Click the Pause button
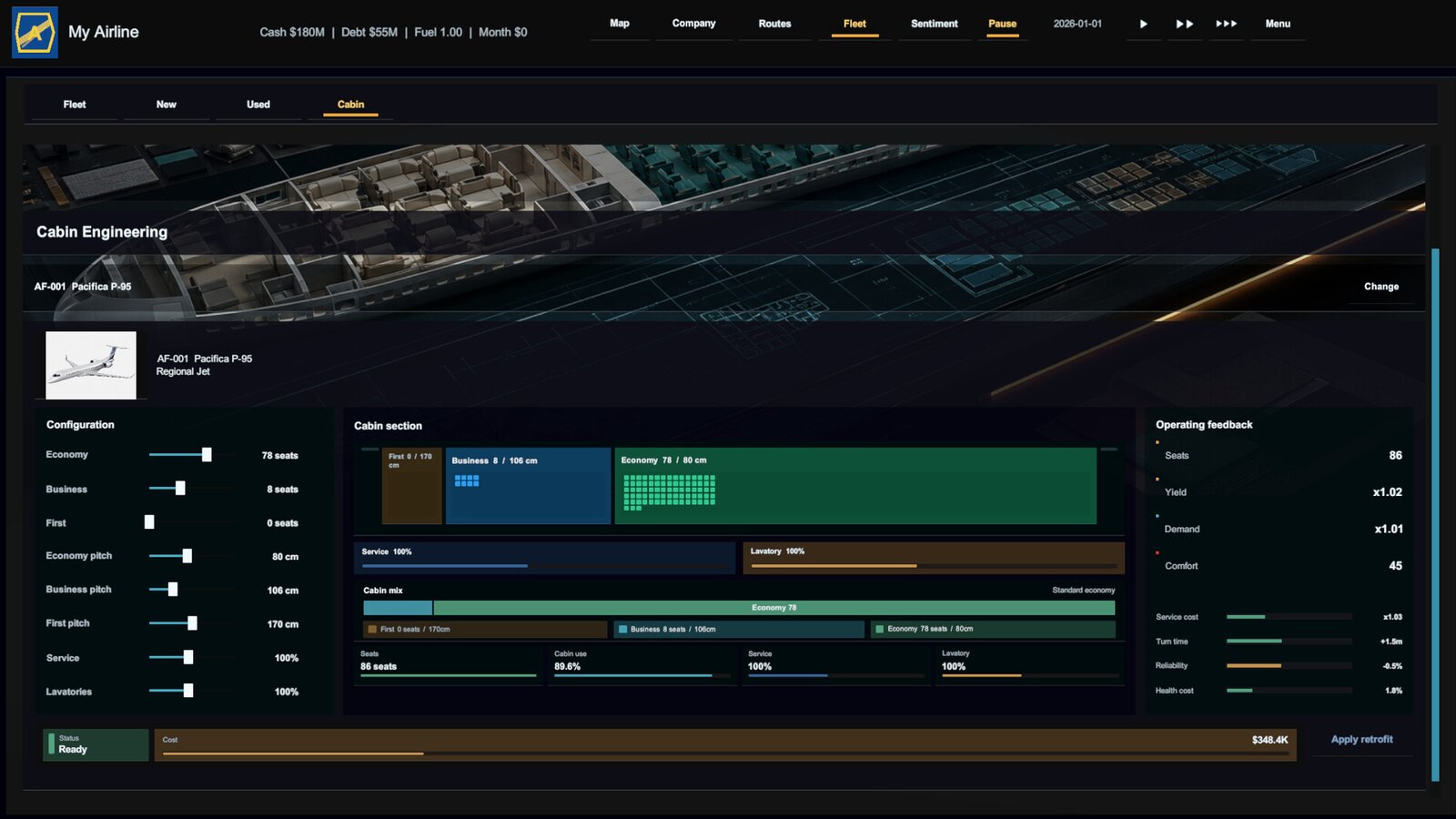Image resolution: width=1456 pixels, height=819 pixels. click(x=1002, y=24)
